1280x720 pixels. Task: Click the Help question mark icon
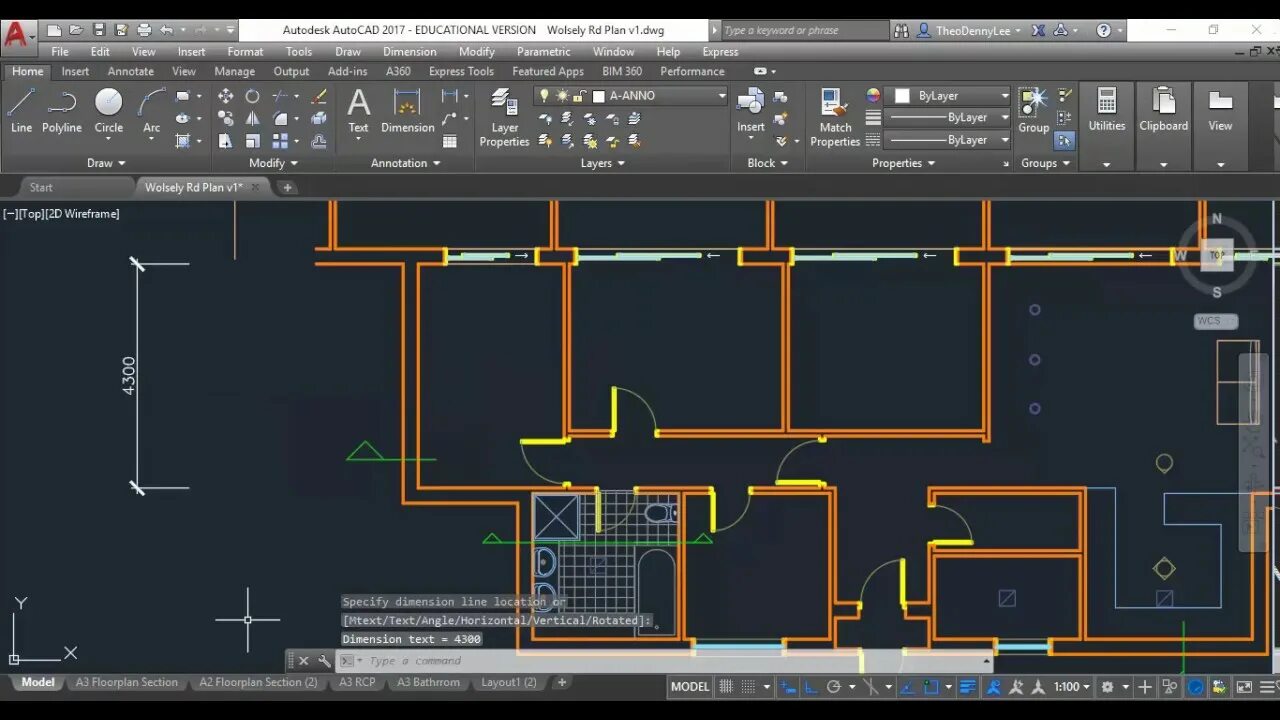pyautogui.click(x=1104, y=31)
